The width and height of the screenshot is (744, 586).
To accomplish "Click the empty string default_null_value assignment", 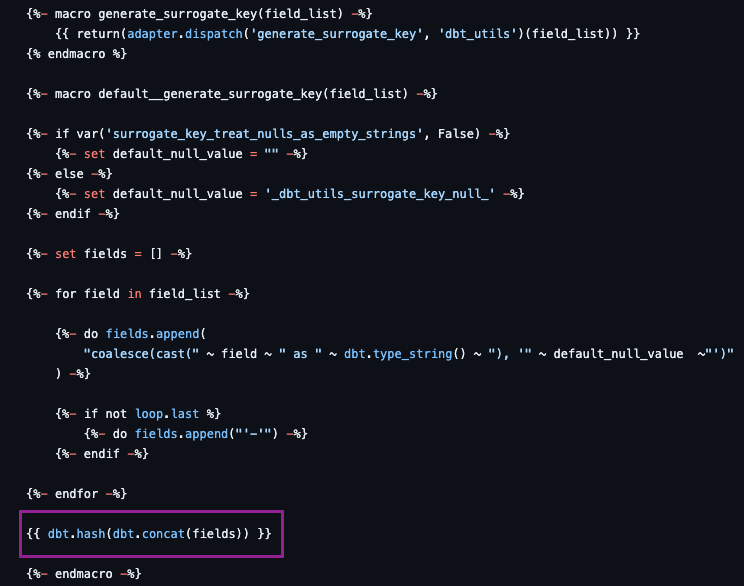I will (x=181, y=154).
